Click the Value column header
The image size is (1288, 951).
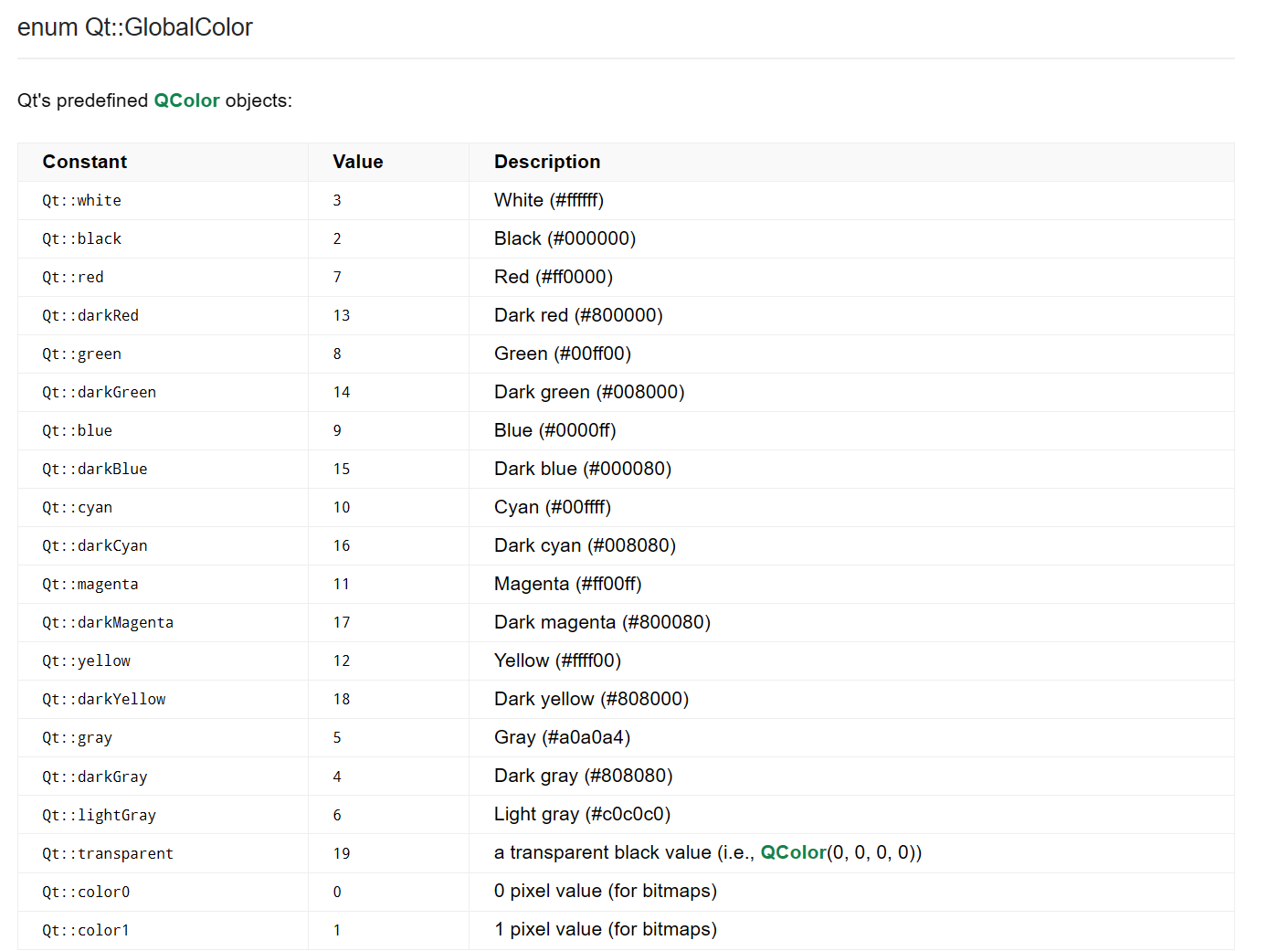(357, 162)
